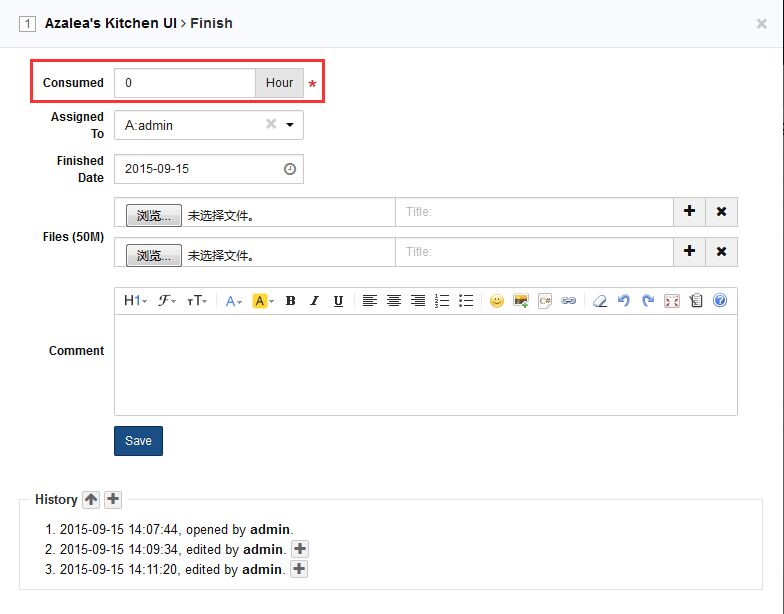Open the H1 heading dropdown
Screen dimensions: 784x614
(x=135, y=301)
